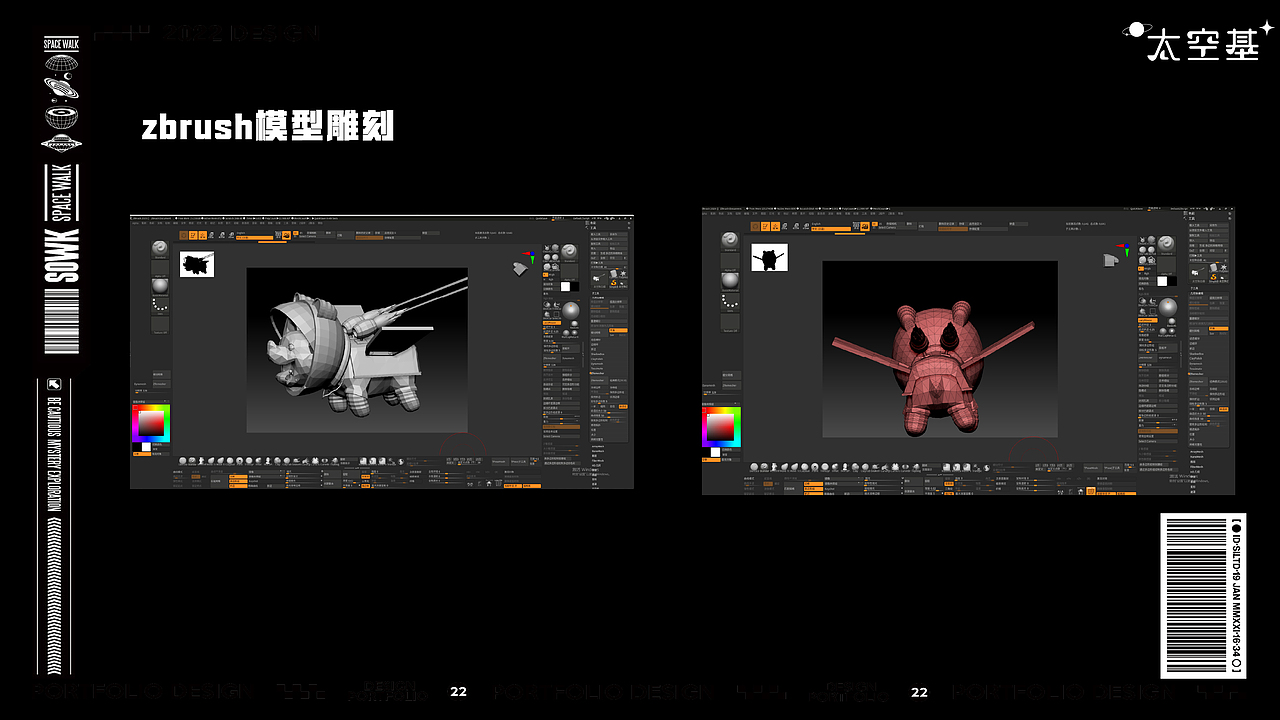Click camera head orientation icon in right ZBrush screenshot
The width and height of the screenshot is (1280, 720).
coord(1111,261)
